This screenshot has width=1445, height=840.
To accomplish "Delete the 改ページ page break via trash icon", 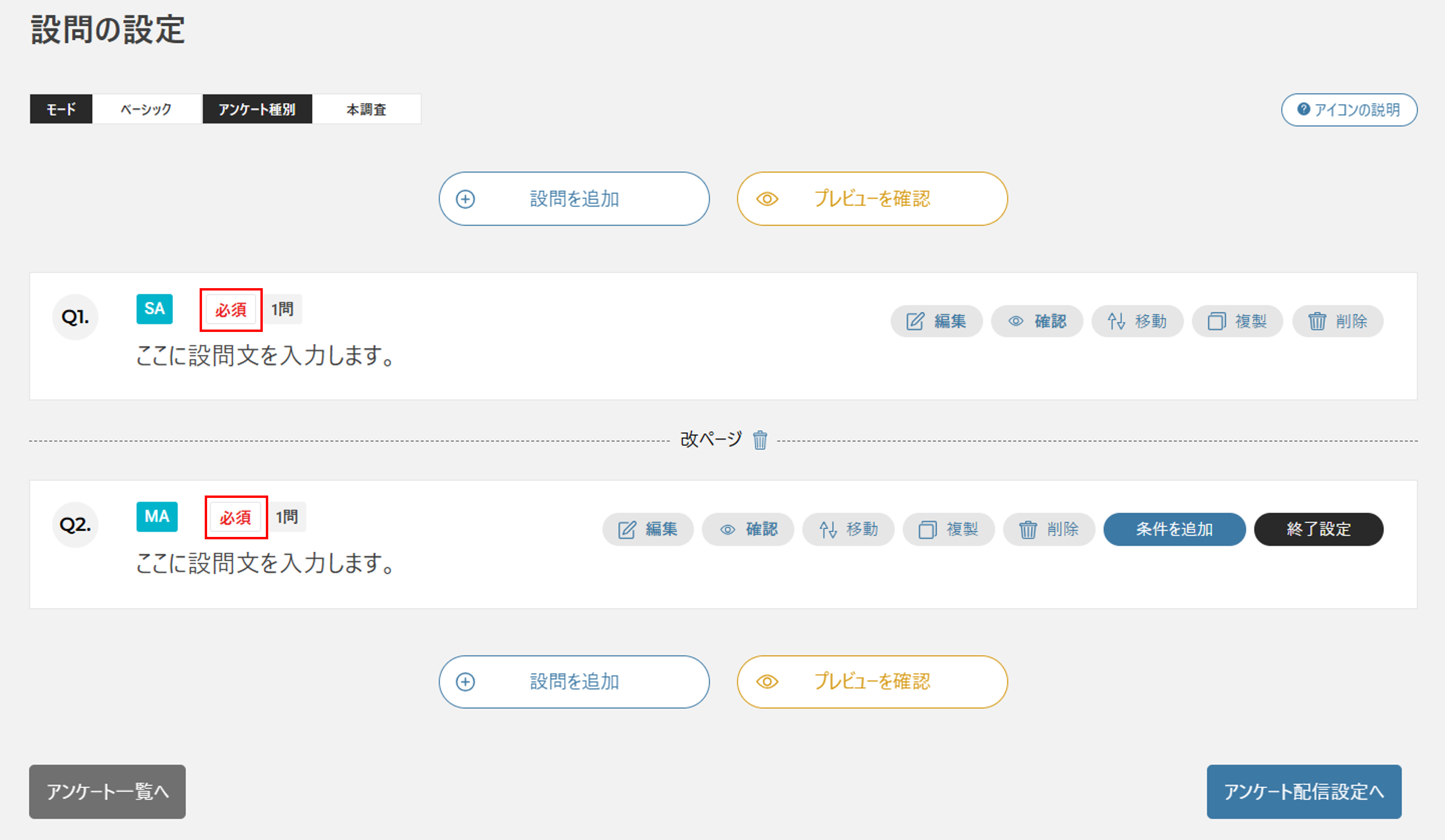I will 760,440.
